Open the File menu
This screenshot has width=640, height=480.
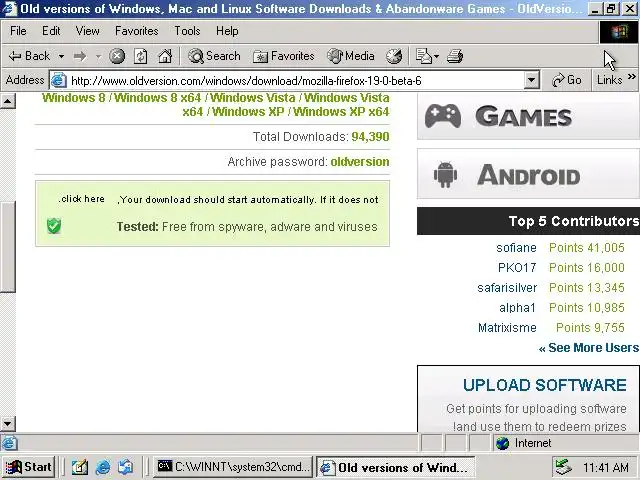(x=18, y=31)
